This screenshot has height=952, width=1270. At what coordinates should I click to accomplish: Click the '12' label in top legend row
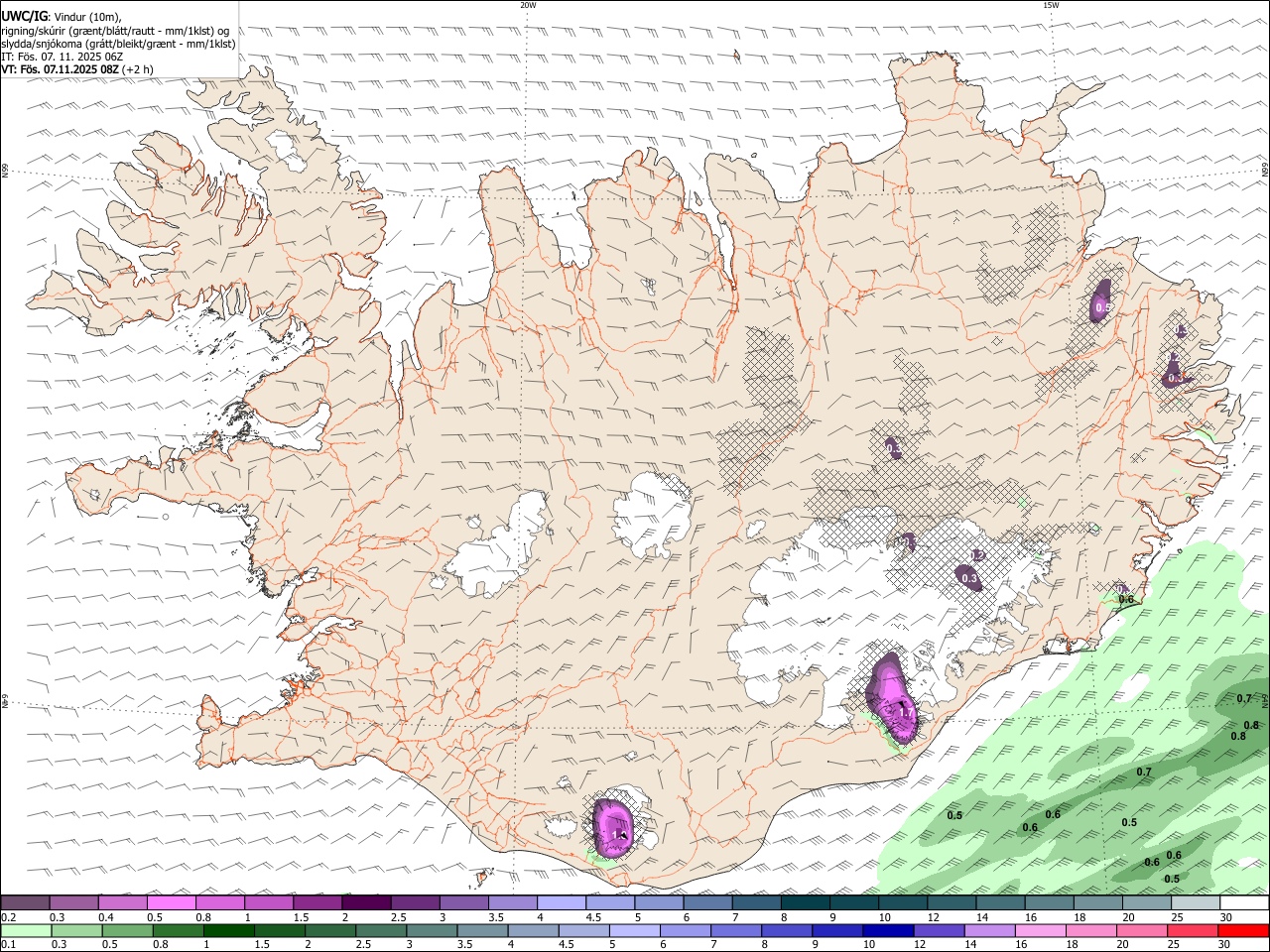coord(934,917)
